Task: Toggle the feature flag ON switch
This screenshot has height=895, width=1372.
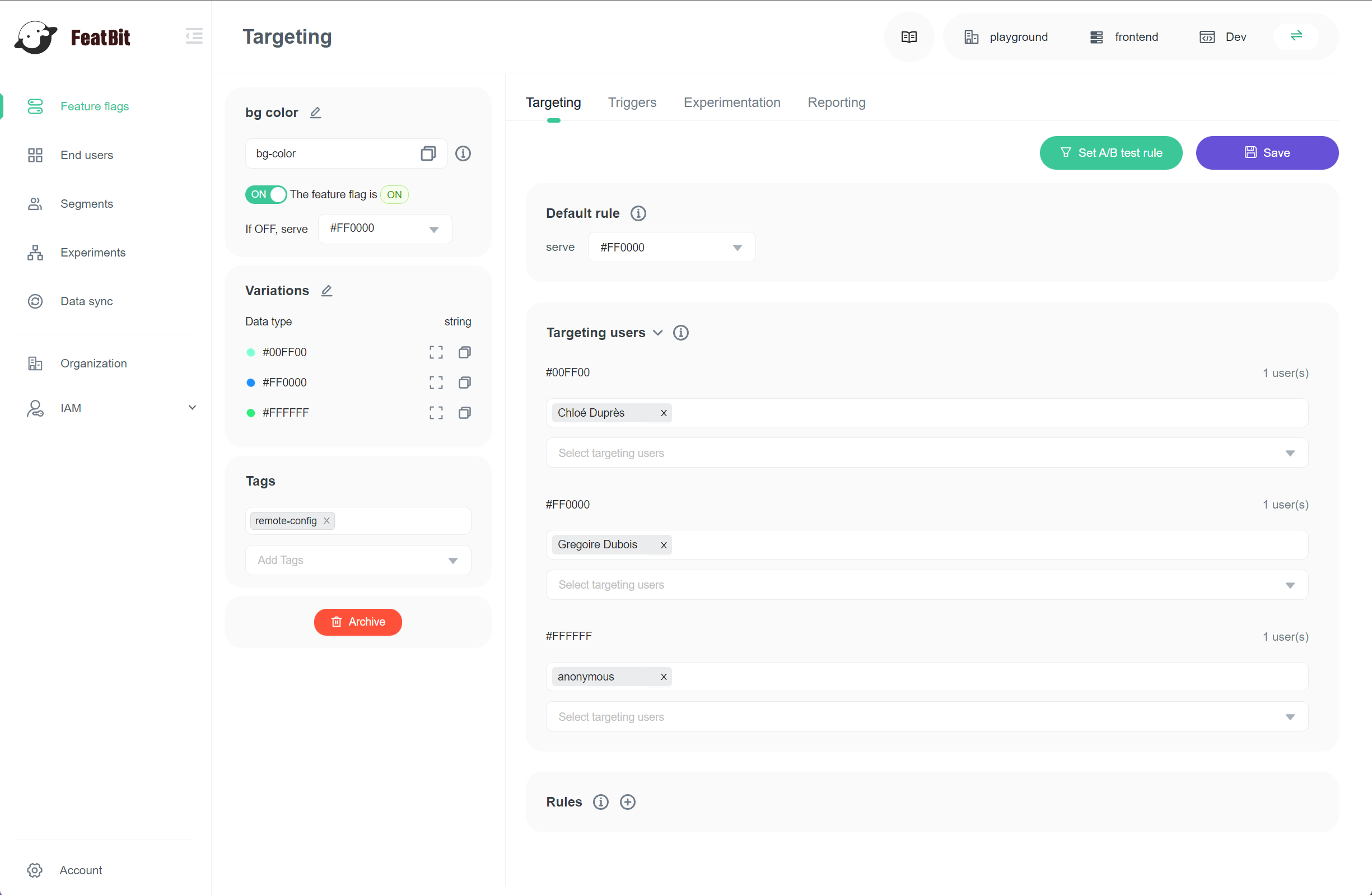Action: coord(266,194)
